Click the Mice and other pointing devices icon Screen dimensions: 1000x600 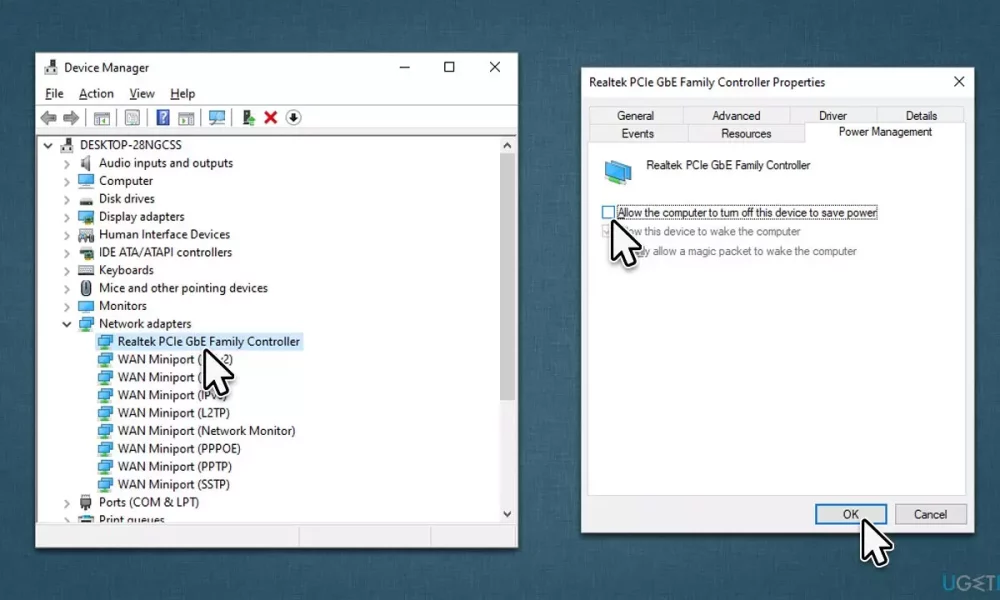coord(85,288)
